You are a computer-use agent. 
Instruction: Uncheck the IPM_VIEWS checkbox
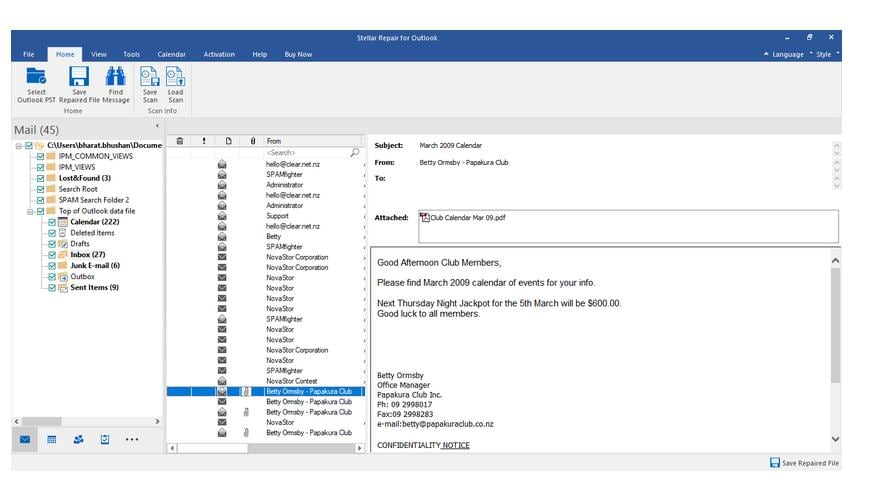(40, 167)
